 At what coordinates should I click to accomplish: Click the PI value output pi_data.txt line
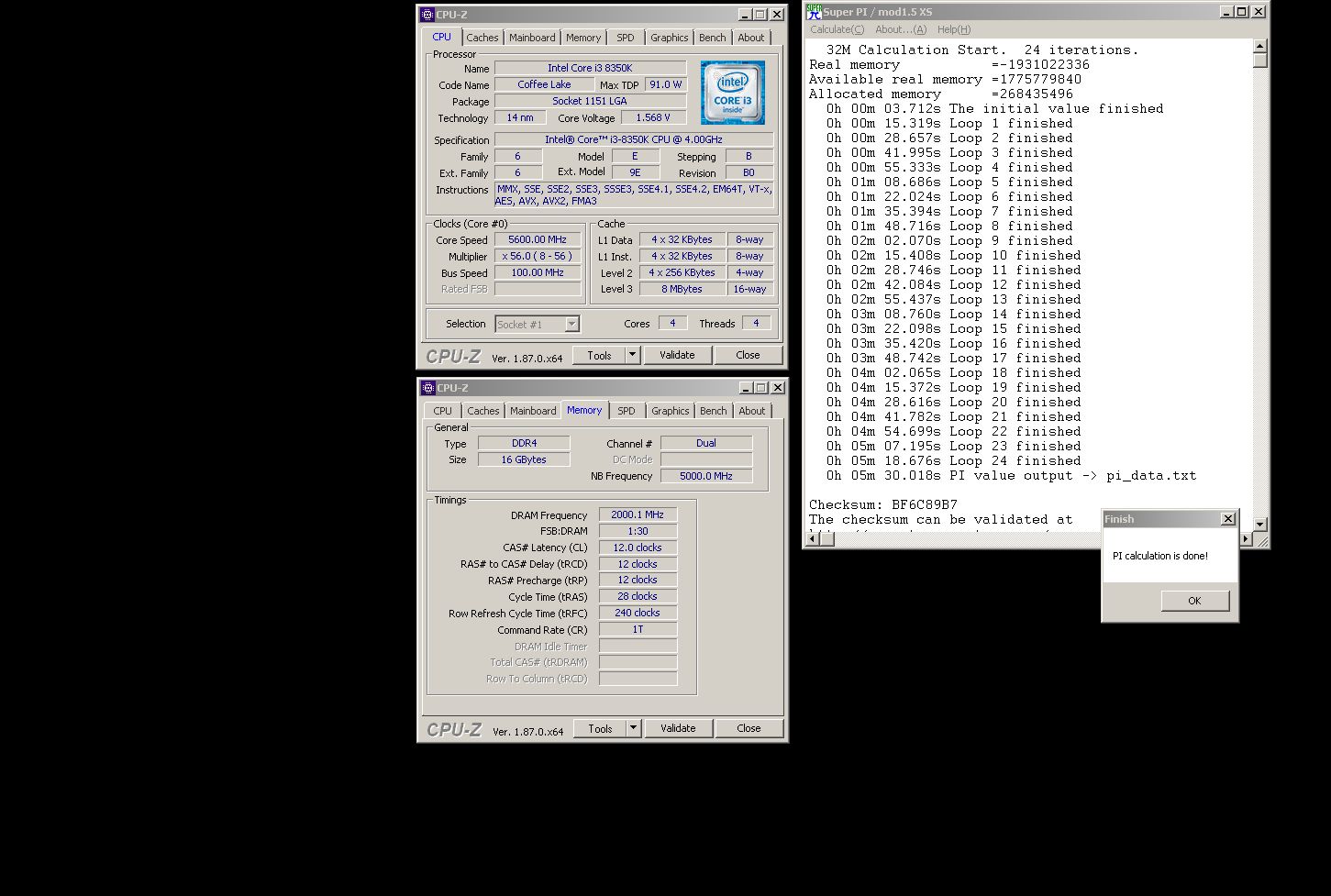[1011, 475]
